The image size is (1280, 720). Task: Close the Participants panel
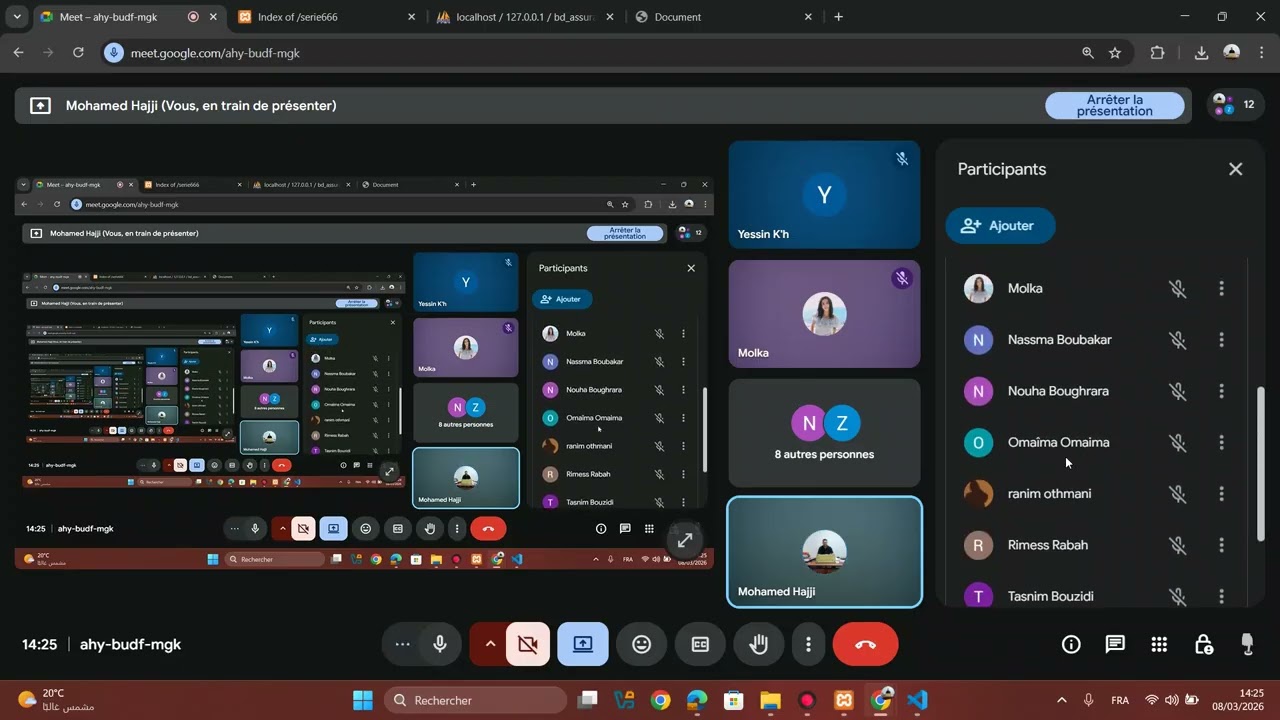(1236, 169)
